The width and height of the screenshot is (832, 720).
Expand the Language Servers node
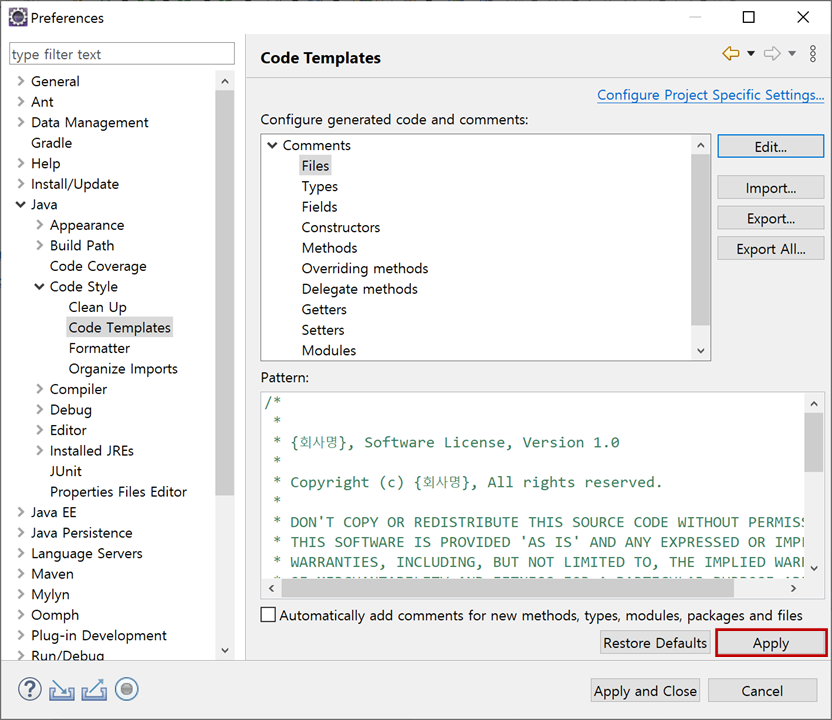point(21,553)
